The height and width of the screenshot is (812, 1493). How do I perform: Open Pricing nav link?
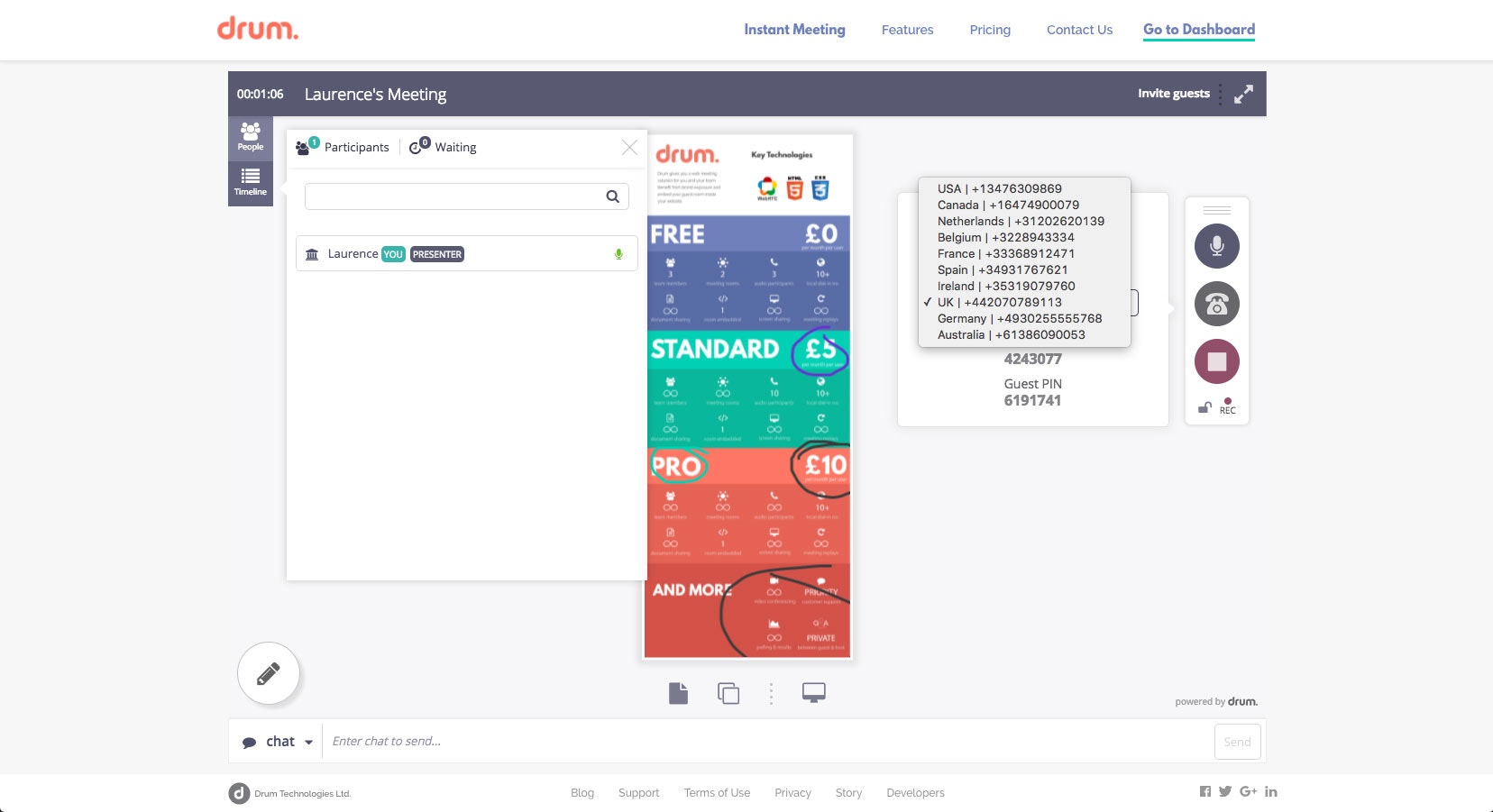[990, 30]
